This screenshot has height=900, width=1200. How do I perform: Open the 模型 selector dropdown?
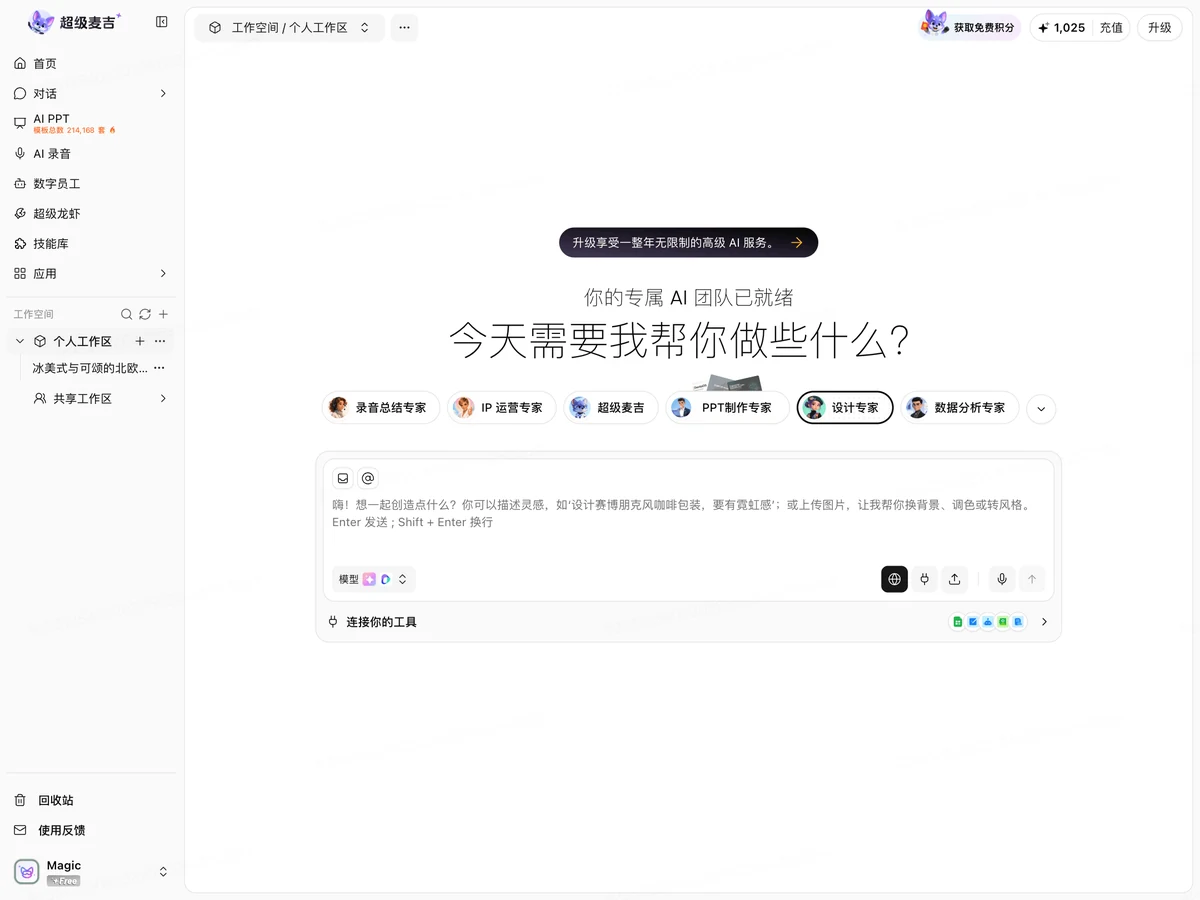pyautogui.click(x=373, y=579)
